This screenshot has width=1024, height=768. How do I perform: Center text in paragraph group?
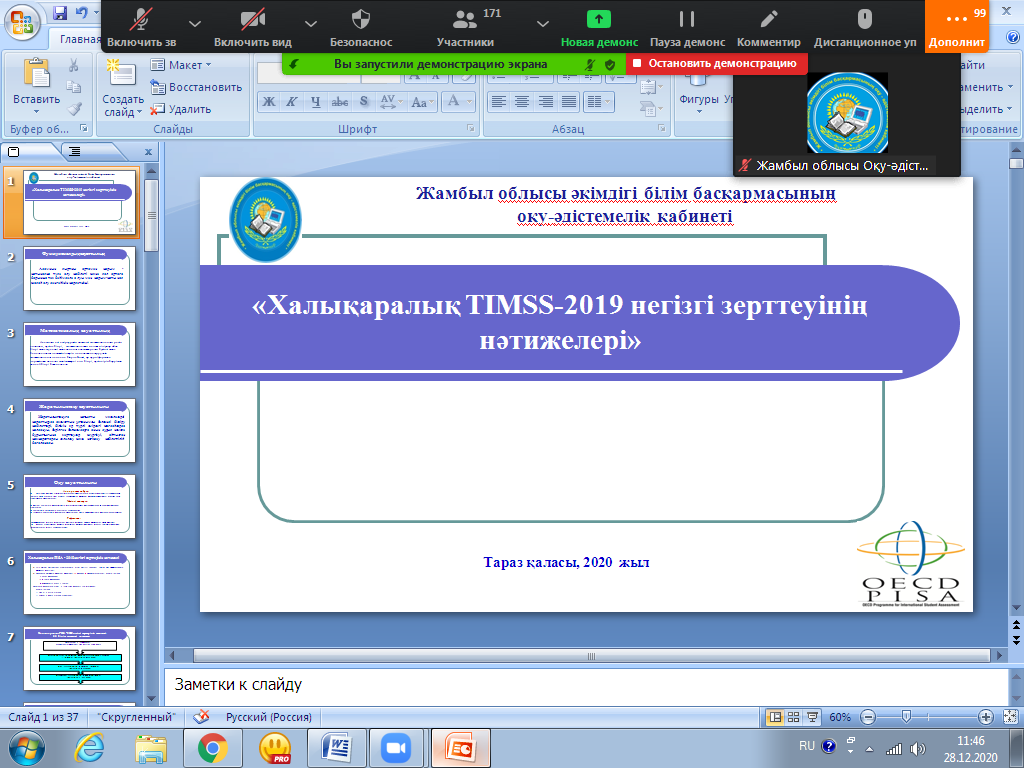(522, 102)
